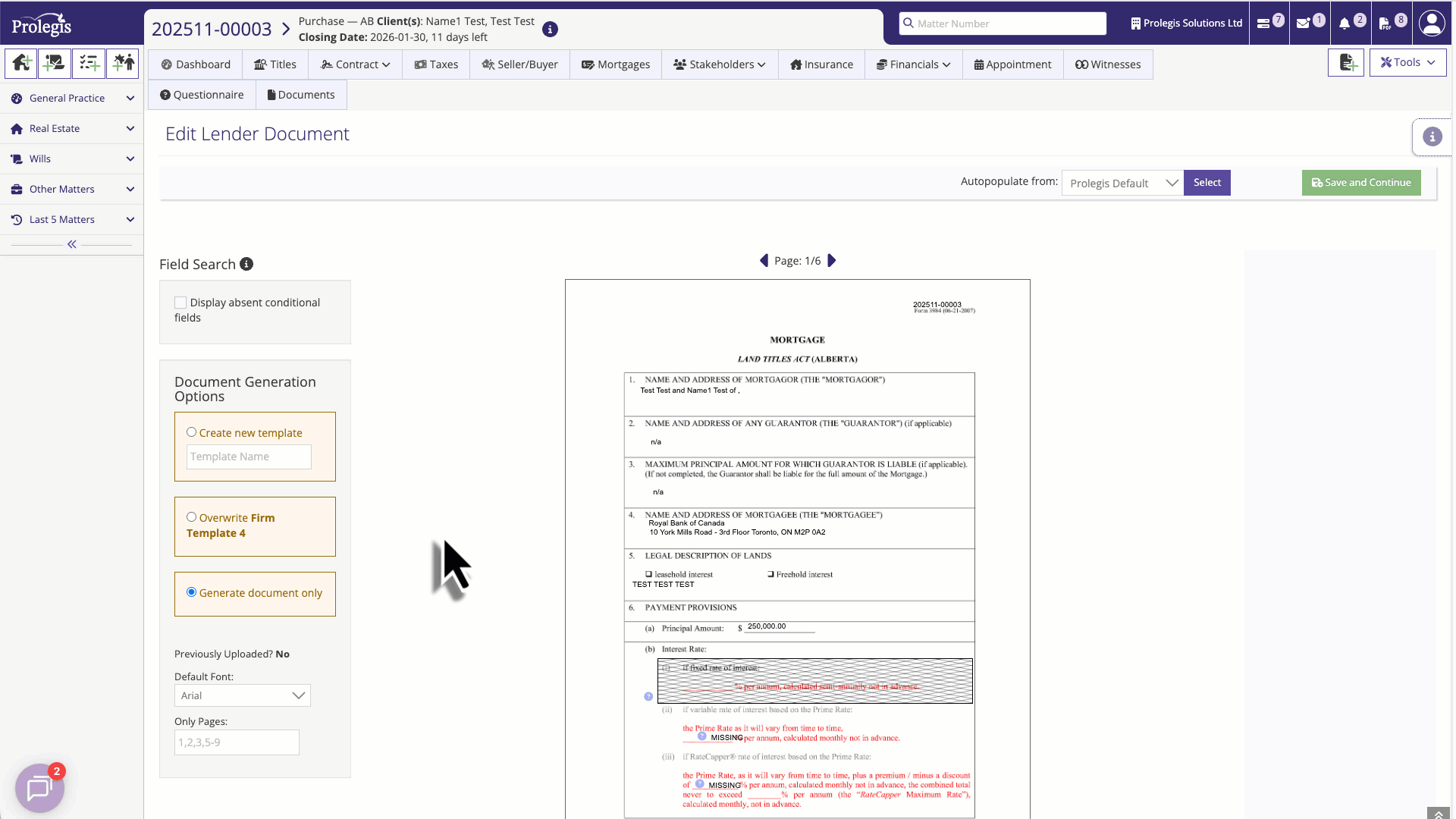Open the chat bubble widget
The height and width of the screenshot is (819, 1456).
pyautogui.click(x=39, y=789)
